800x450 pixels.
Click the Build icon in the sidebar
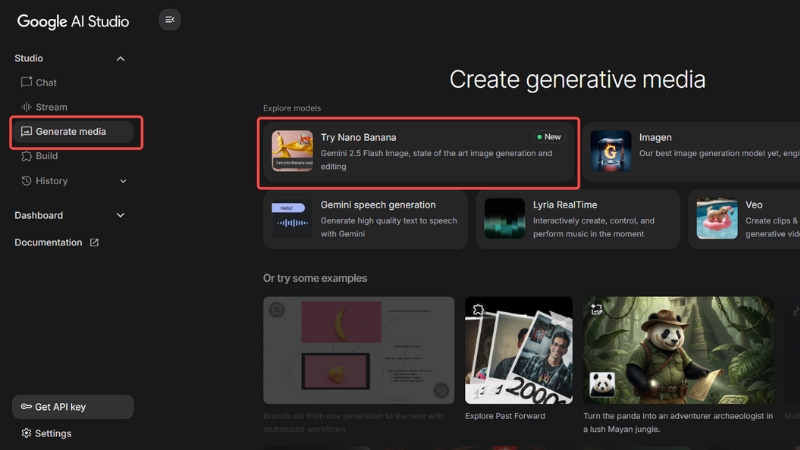click(27, 156)
